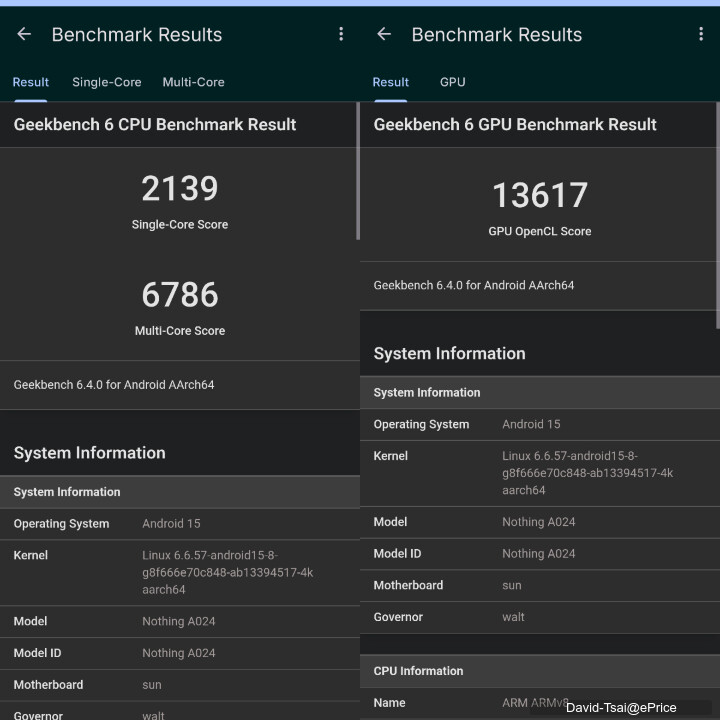Switch to the Single-Core tab
The width and height of the screenshot is (720, 720).
tap(107, 82)
